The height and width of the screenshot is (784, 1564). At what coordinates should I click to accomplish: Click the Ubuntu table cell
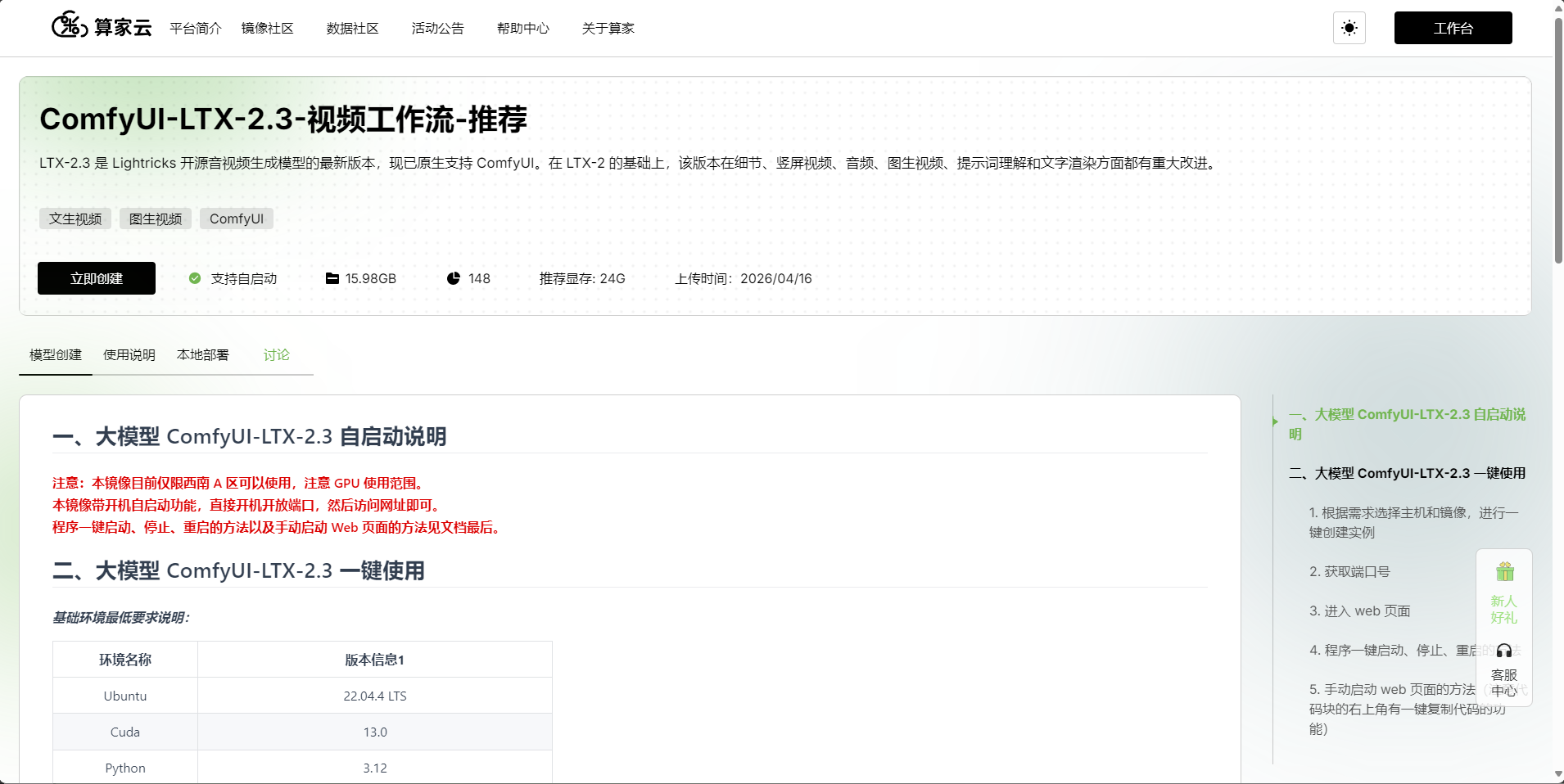(x=125, y=696)
